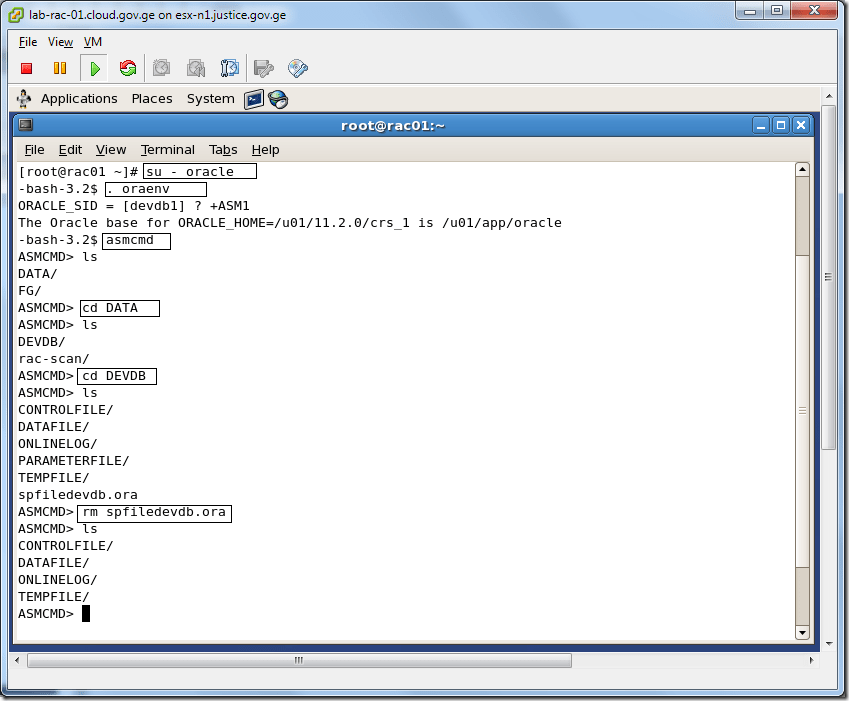
Task: Expand the Places menu
Action: pyautogui.click(x=152, y=99)
